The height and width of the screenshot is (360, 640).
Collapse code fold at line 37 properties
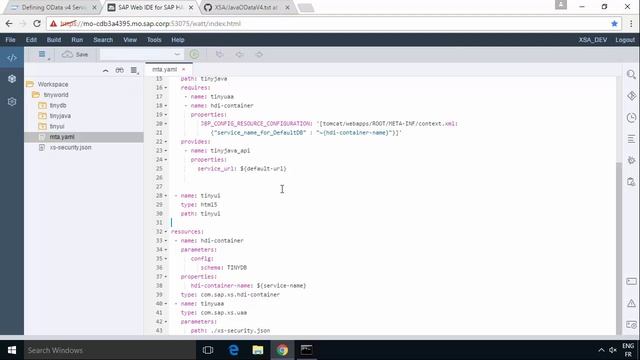pos(166,277)
